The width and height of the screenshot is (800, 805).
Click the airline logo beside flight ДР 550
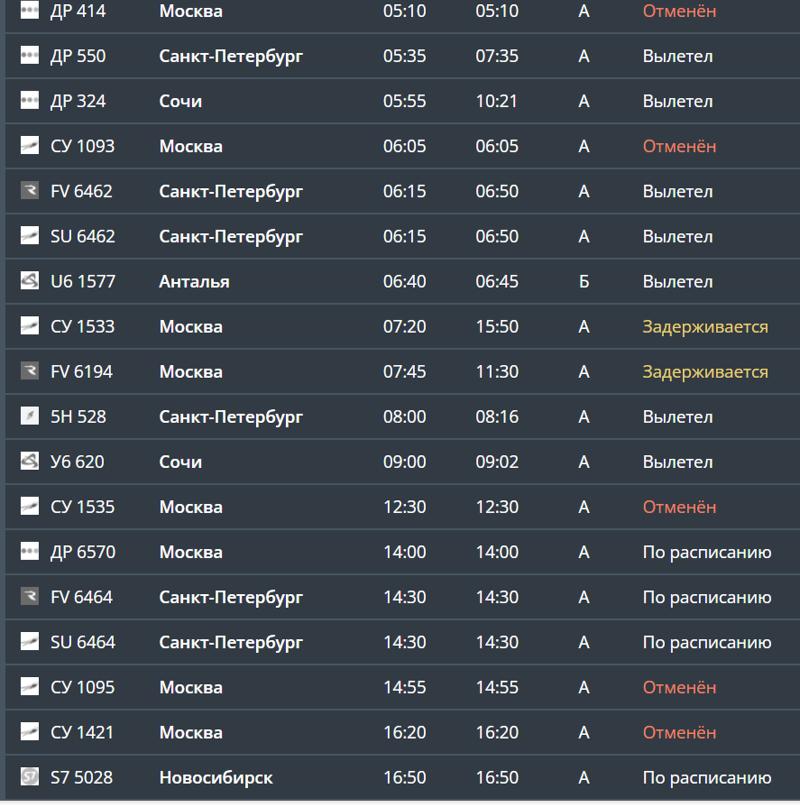[x=29, y=56]
